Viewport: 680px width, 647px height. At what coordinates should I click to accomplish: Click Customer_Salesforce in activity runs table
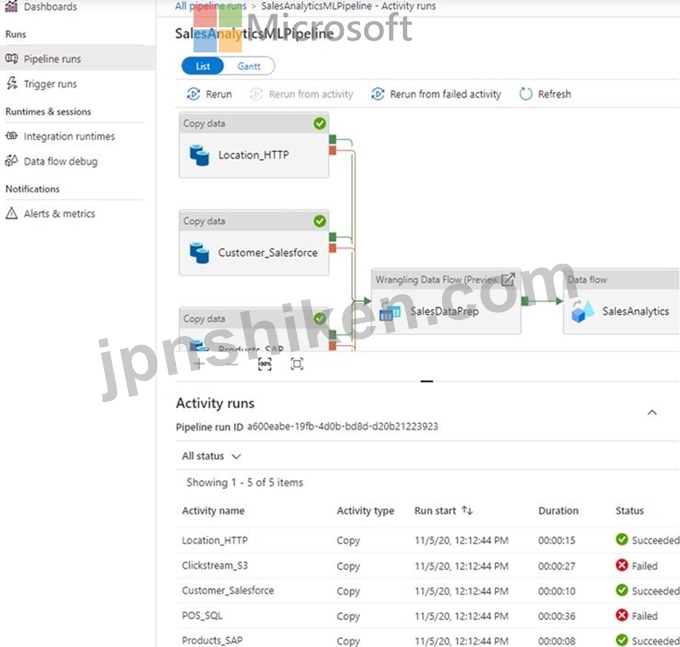(228, 591)
